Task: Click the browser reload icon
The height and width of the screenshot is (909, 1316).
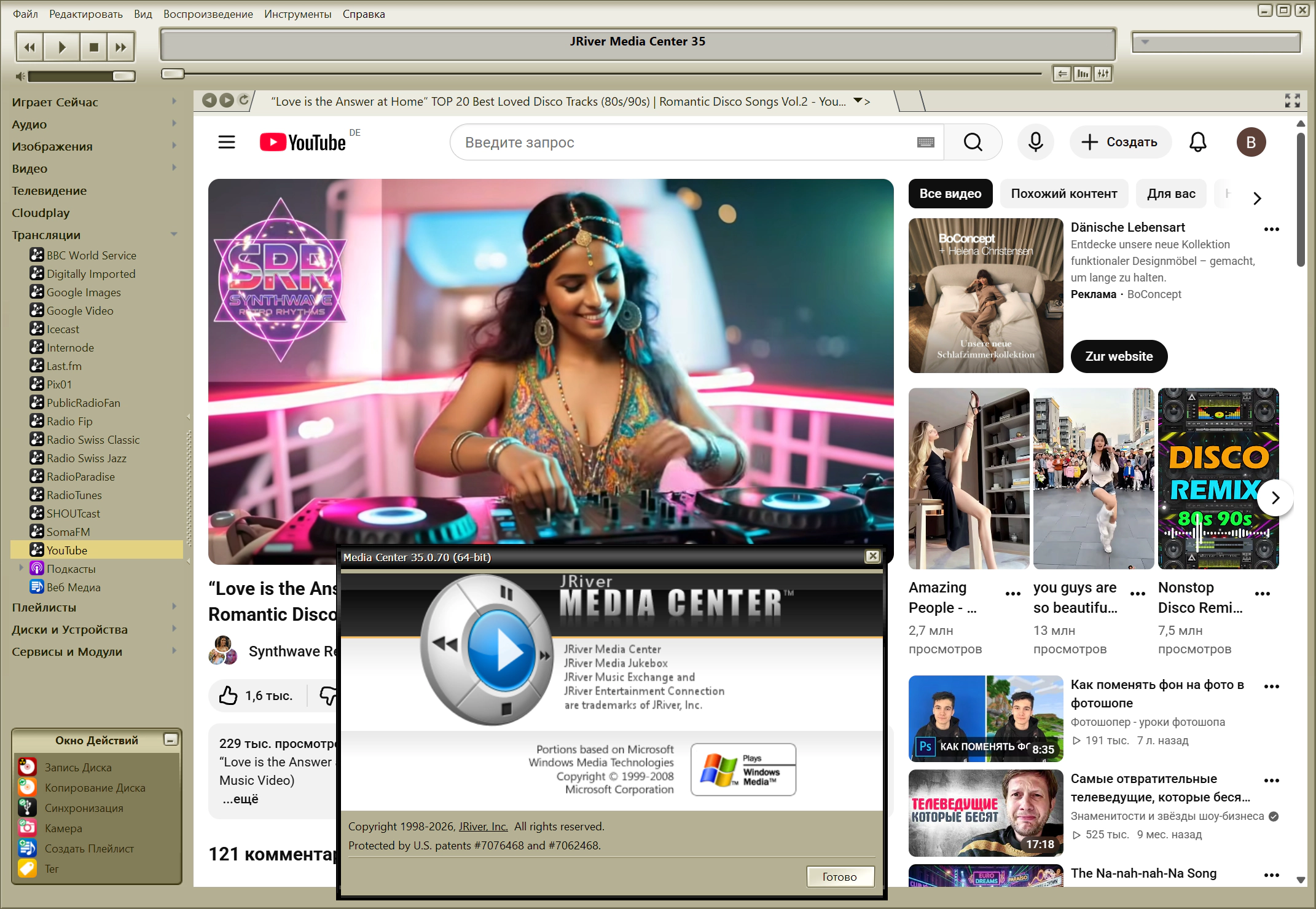Action: (x=244, y=100)
